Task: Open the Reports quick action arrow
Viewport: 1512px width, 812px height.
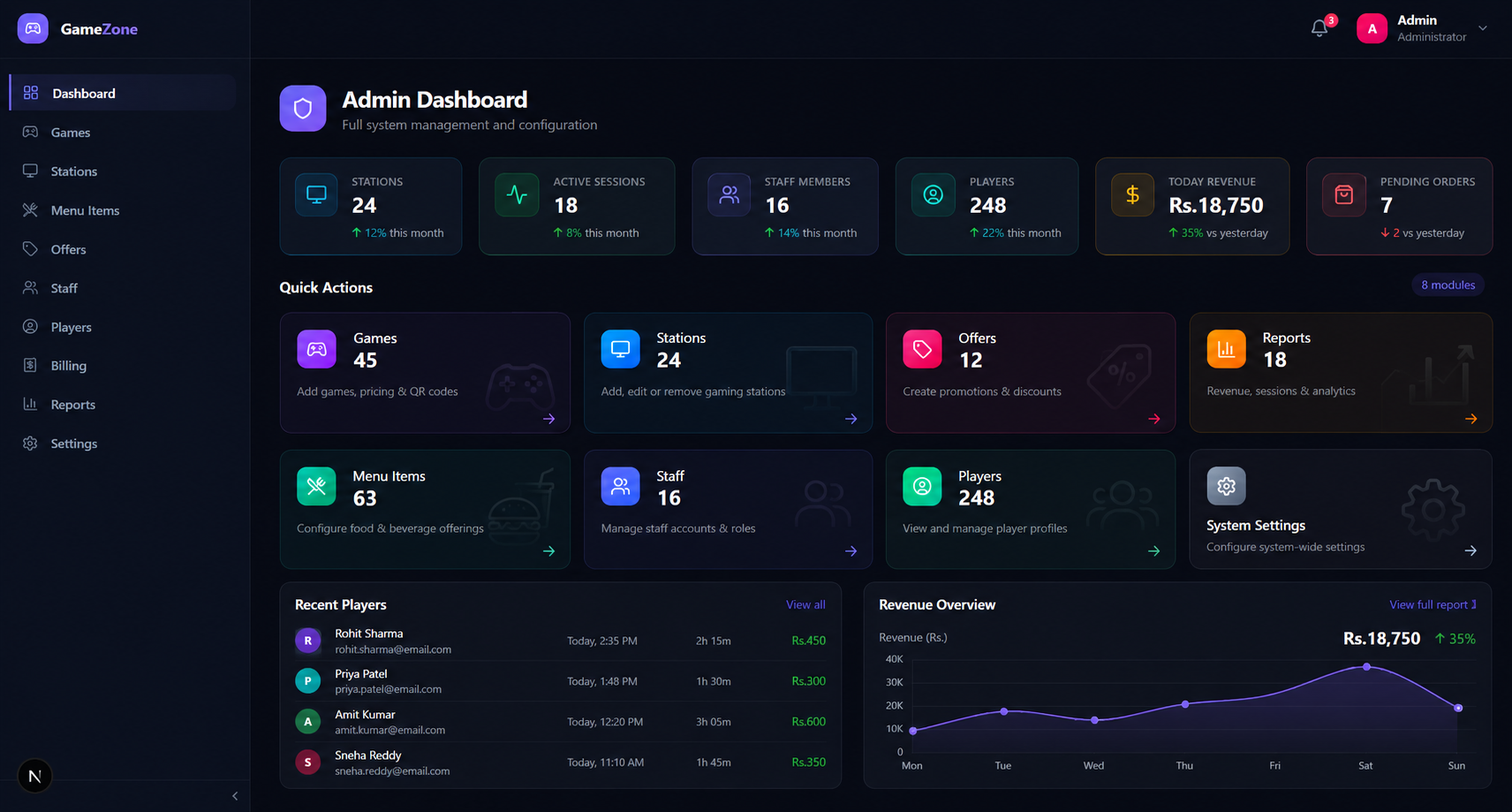Action: point(1470,419)
